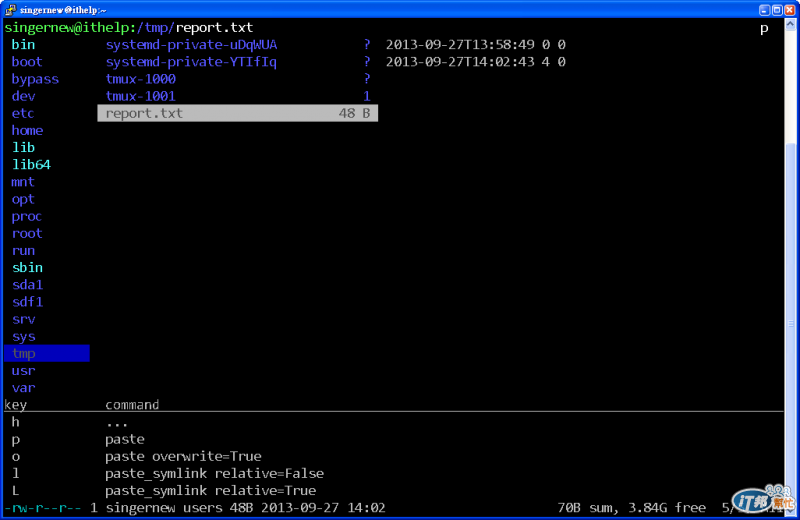Close the PuTTY window

pyautogui.click(x=790, y=10)
